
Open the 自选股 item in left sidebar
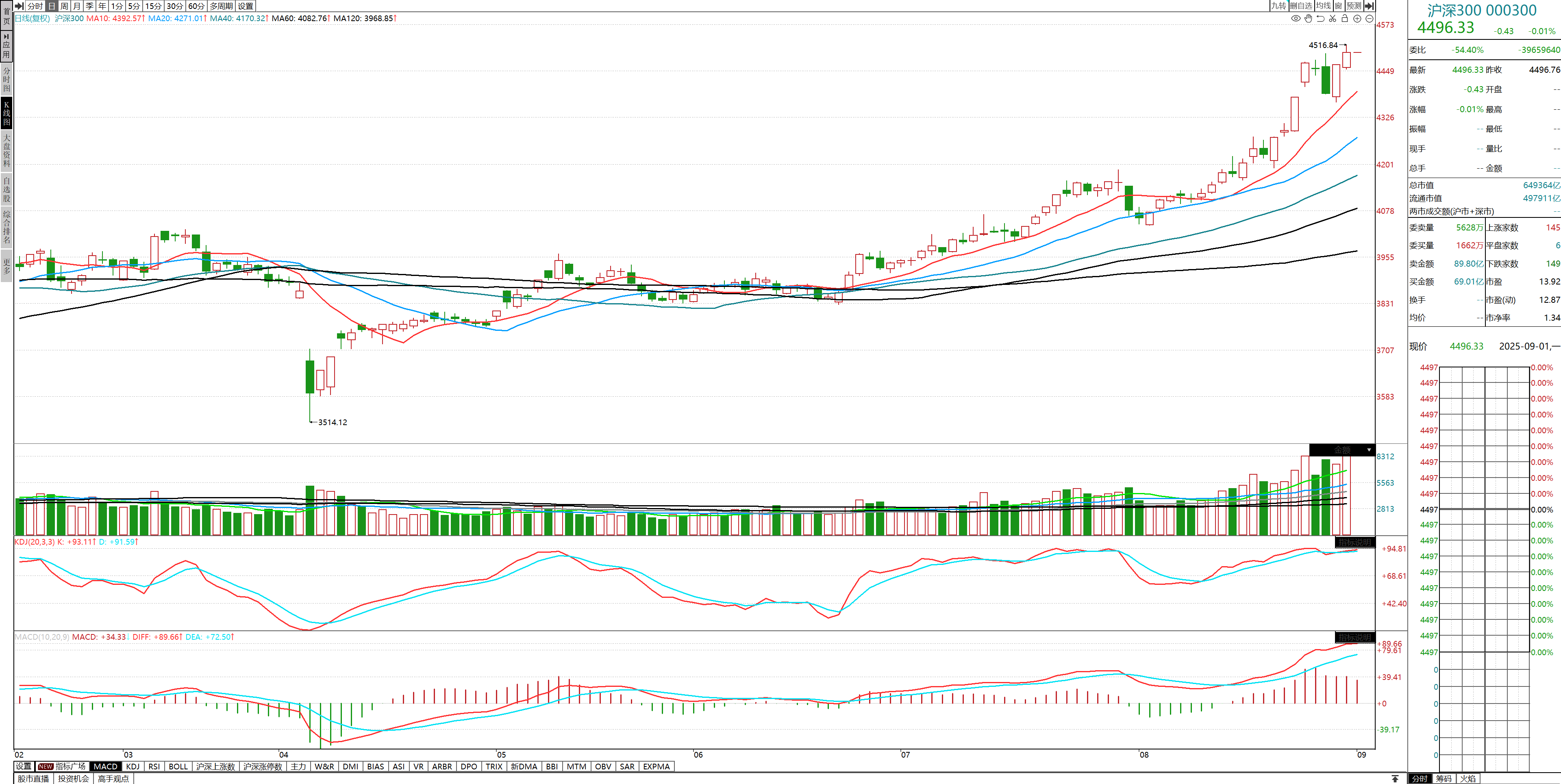[x=7, y=189]
